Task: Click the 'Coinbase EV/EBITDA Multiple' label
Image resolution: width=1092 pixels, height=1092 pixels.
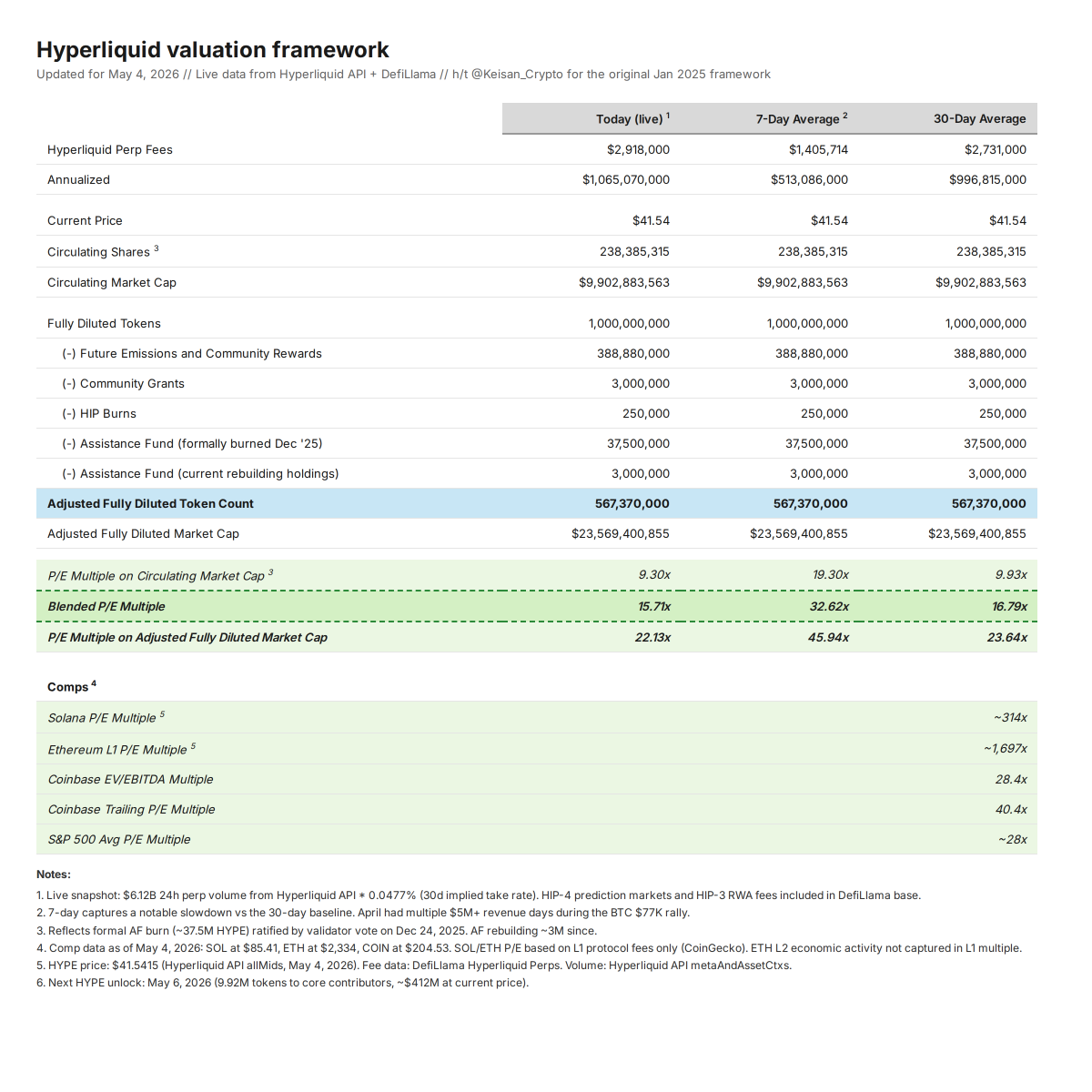Action: [130, 779]
